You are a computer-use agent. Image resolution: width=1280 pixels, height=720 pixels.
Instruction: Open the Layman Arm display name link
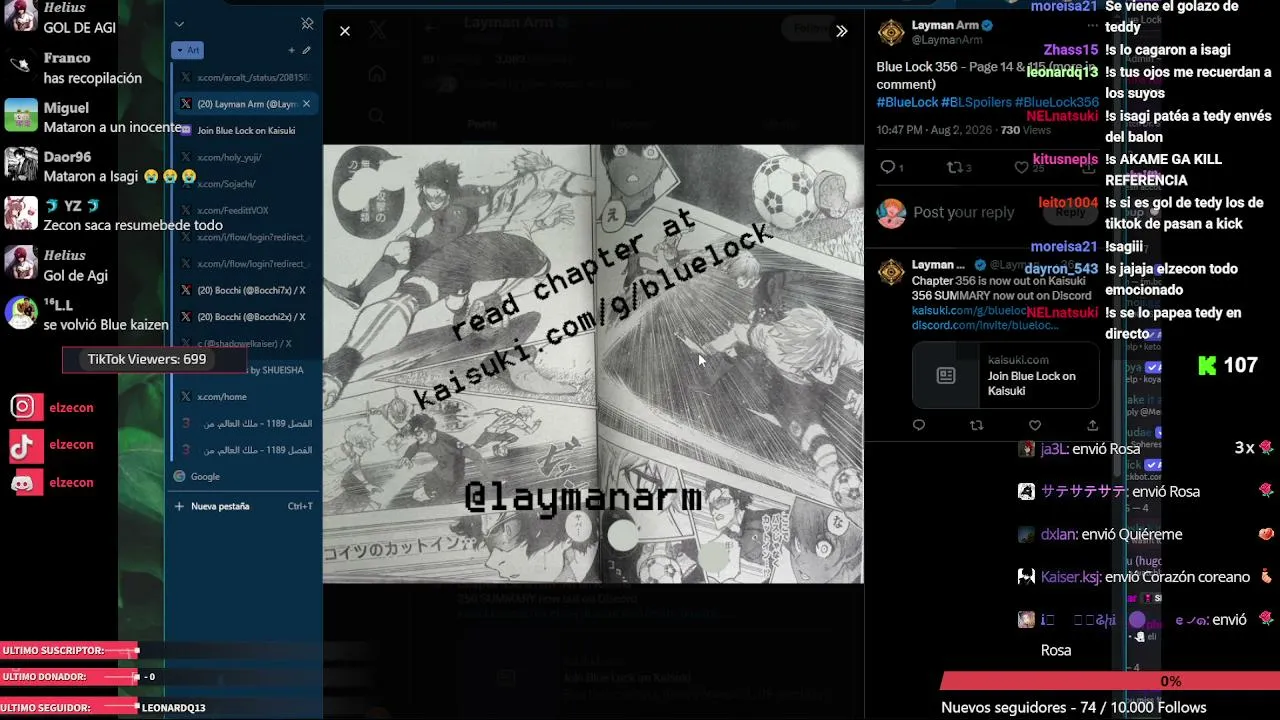[944, 25]
